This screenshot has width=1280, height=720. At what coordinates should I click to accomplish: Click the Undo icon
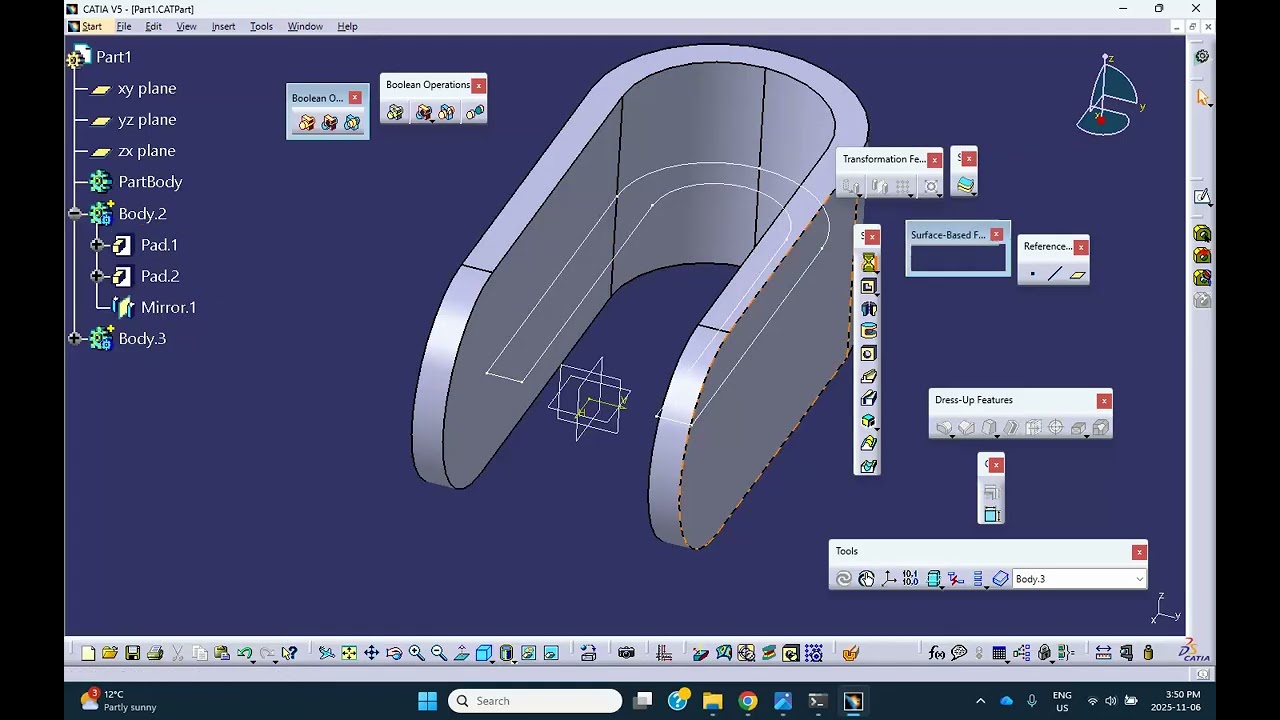click(x=245, y=653)
